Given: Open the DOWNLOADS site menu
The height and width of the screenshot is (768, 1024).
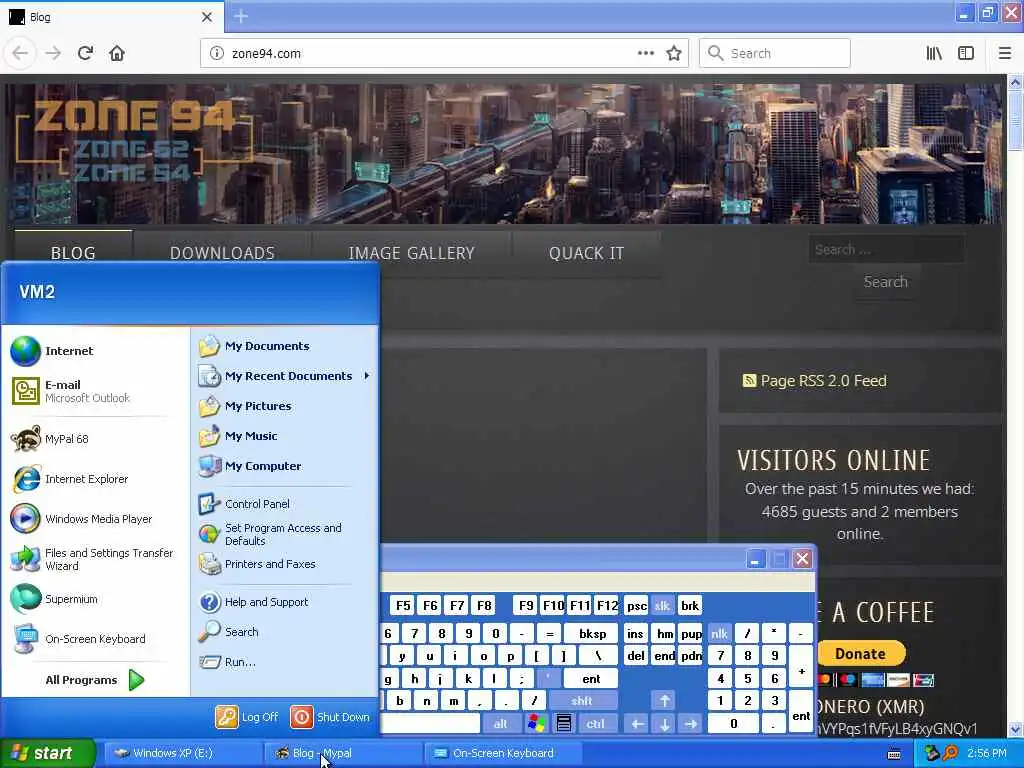Looking at the screenshot, I should (x=222, y=253).
